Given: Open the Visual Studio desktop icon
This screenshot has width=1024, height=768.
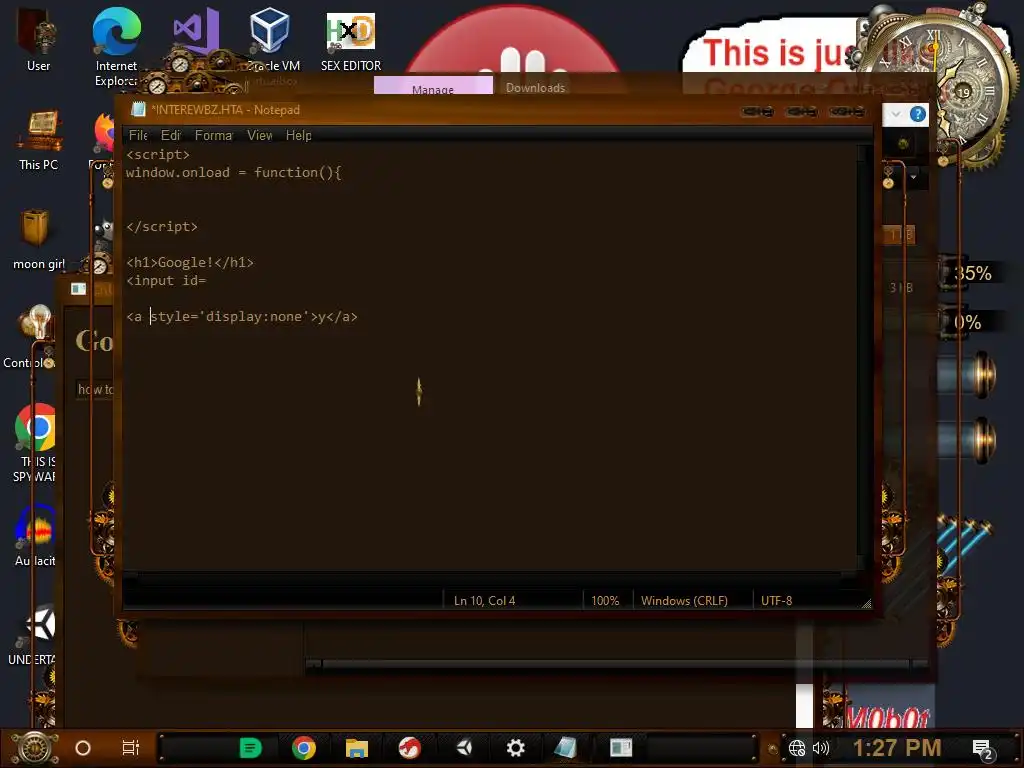Looking at the screenshot, I should [196, 31].
